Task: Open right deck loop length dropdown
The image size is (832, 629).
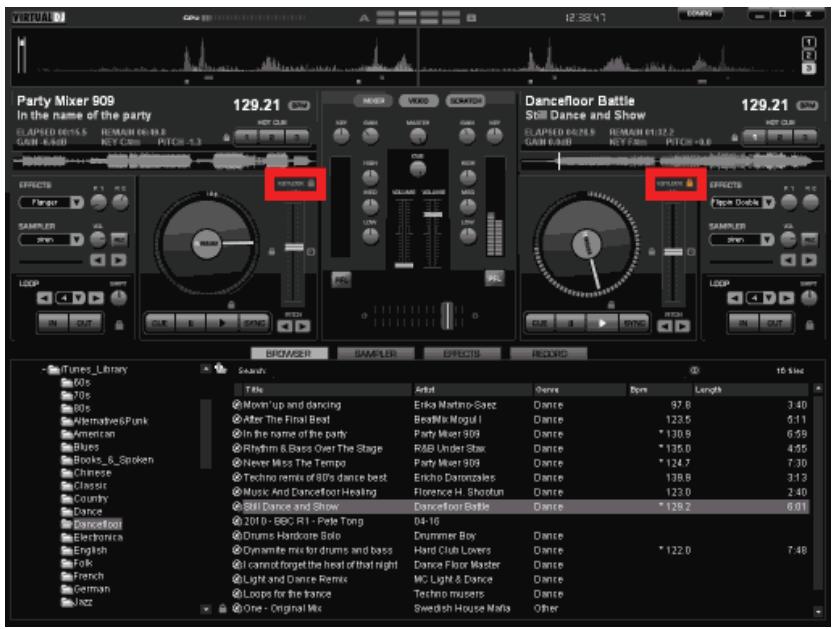Action: point(769,298)
